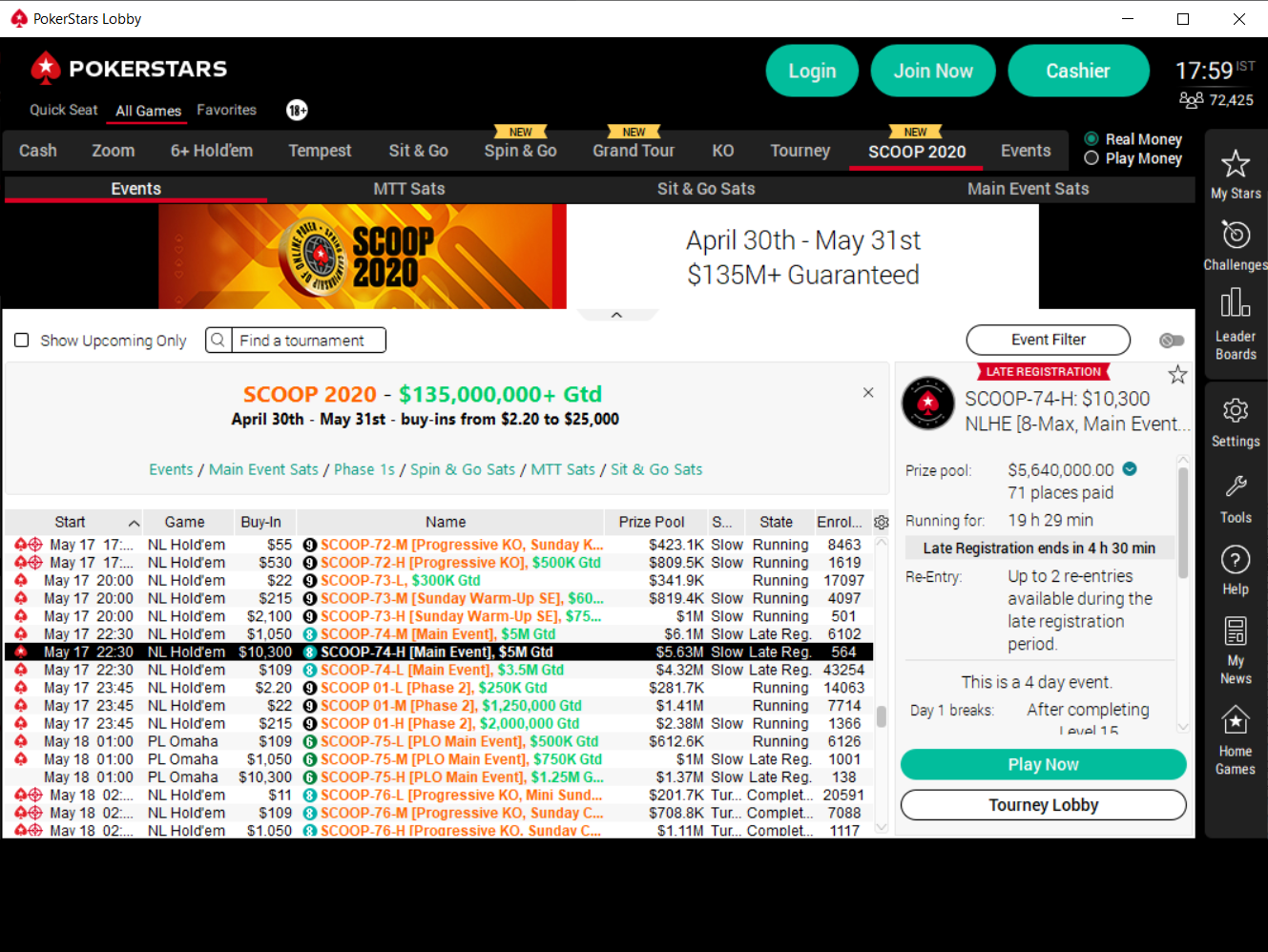Select the MTT Sats subtab

pos(409,189)
